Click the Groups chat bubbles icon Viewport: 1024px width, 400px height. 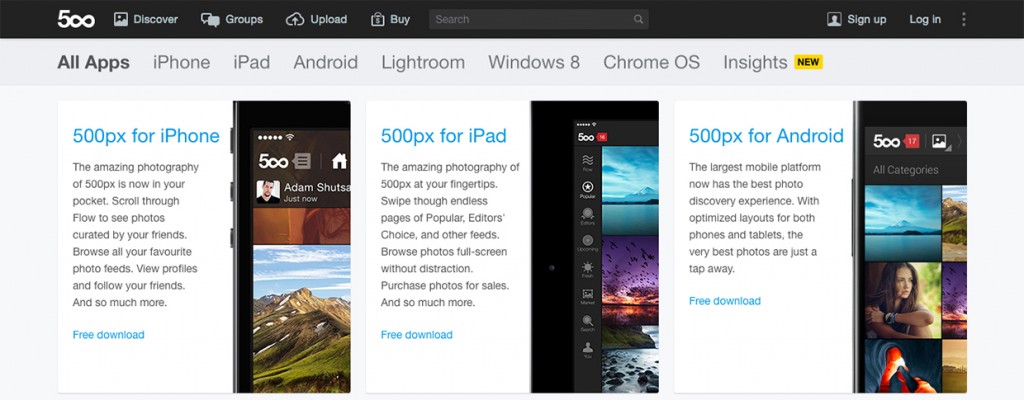click(x=210, y=20)
